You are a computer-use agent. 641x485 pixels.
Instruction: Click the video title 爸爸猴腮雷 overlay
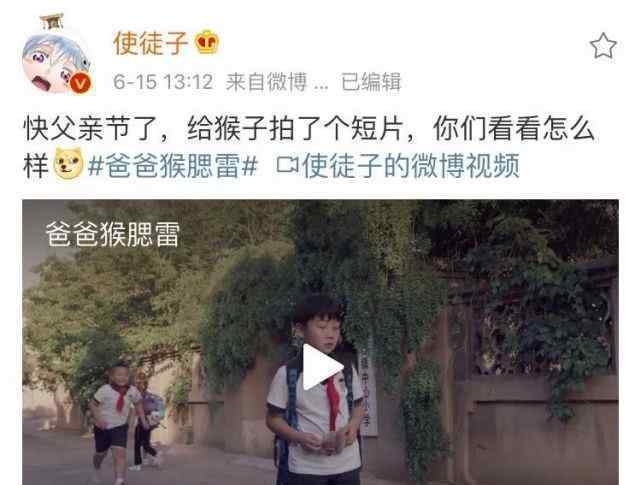pos(113,234)
